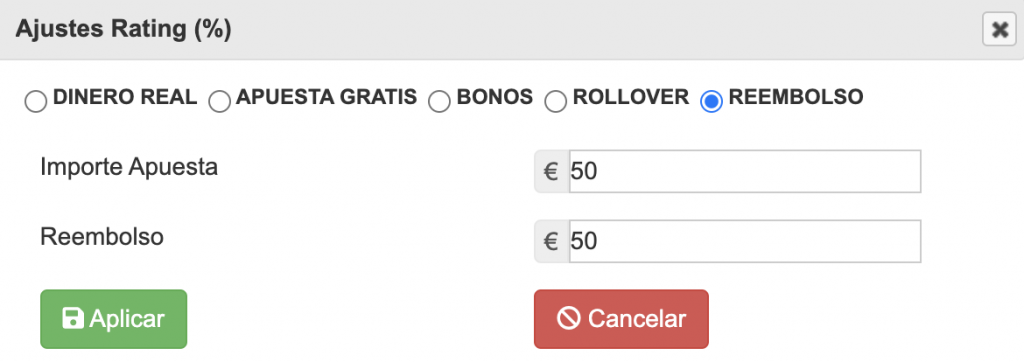Click the DINERO REAL label text
The height and width of the screenshot is (362, 1024).
click(125, 97)
